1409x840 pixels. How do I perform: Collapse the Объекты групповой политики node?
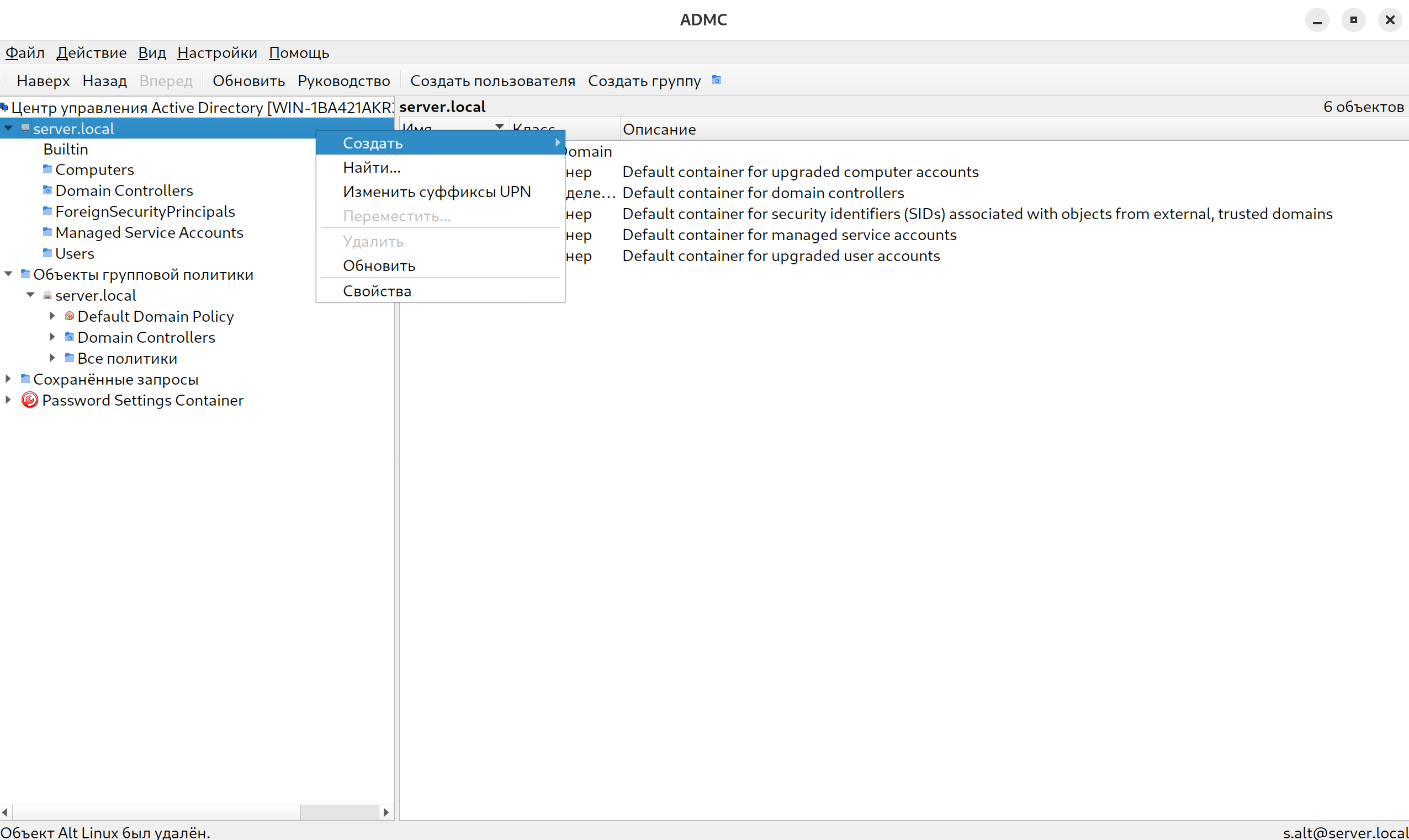8,274
